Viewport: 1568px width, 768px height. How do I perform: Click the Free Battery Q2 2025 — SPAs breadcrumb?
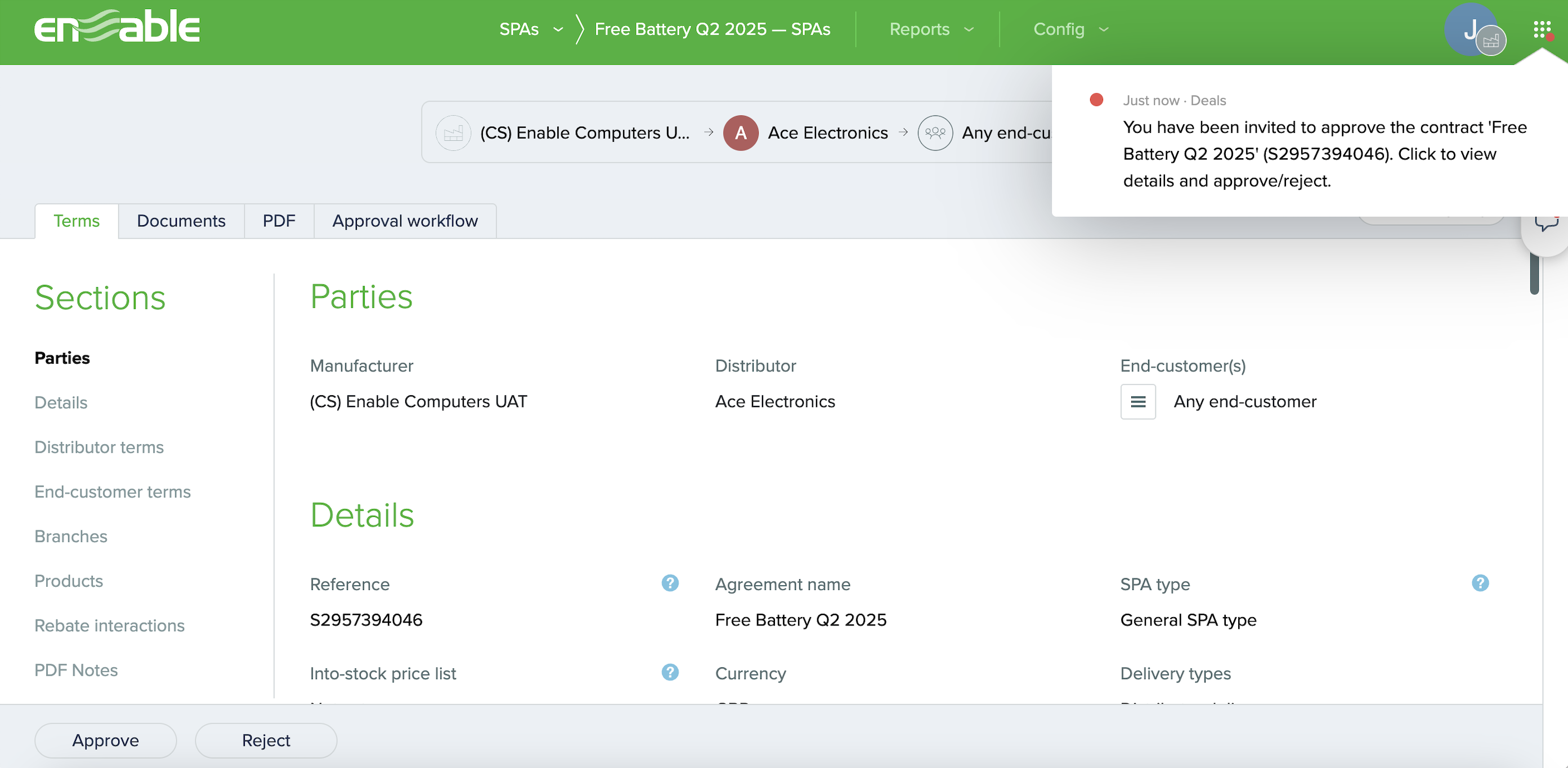coord(712,29)
